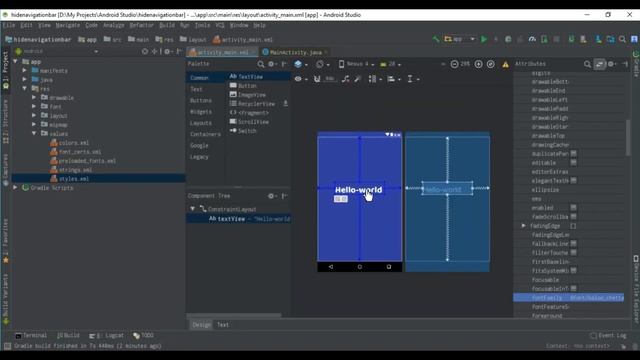
Task: Toggle the Attributes view switch arrows icon
Action: tap(600, 64)
